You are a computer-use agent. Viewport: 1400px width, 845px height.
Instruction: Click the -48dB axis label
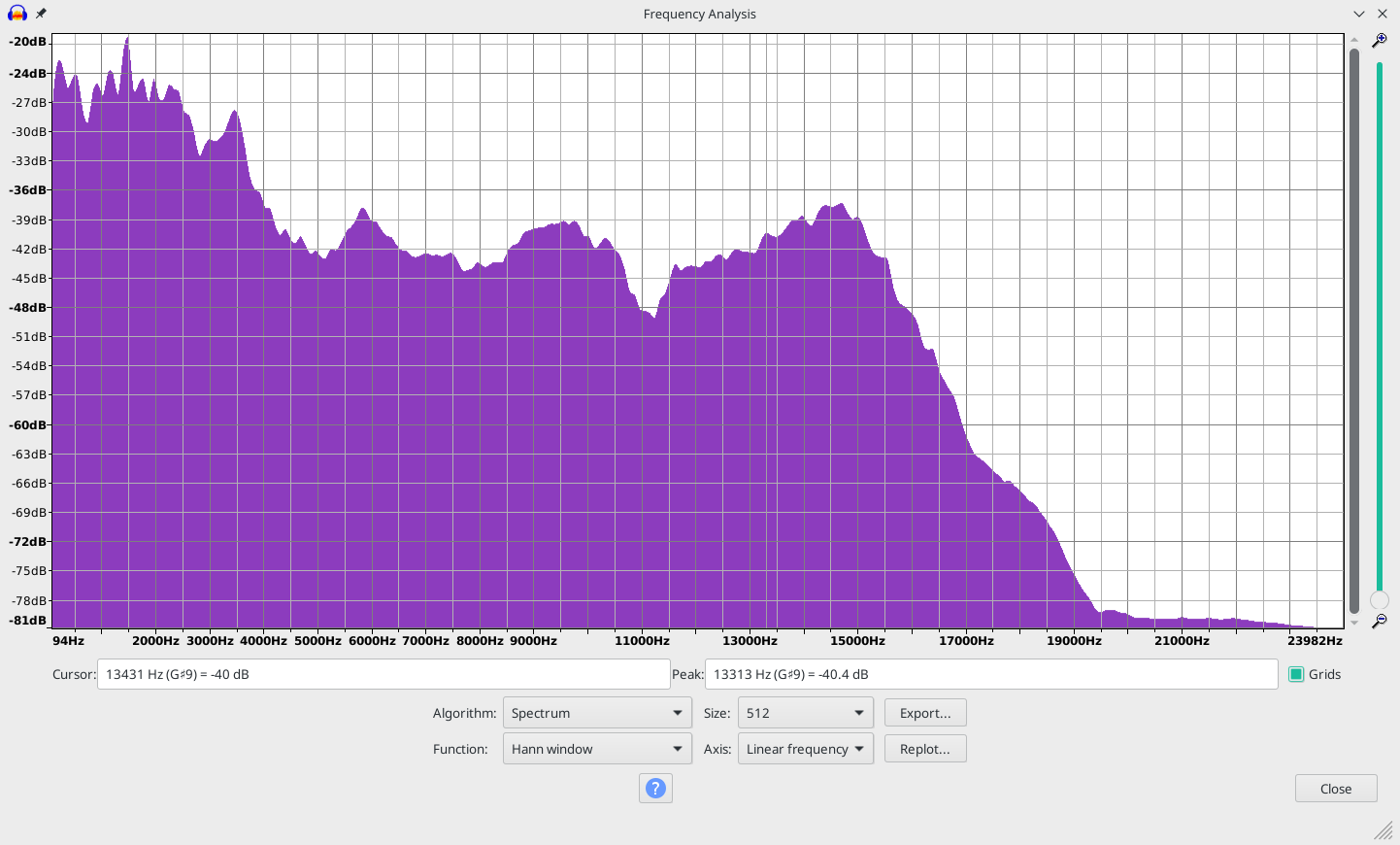(27, 307)
